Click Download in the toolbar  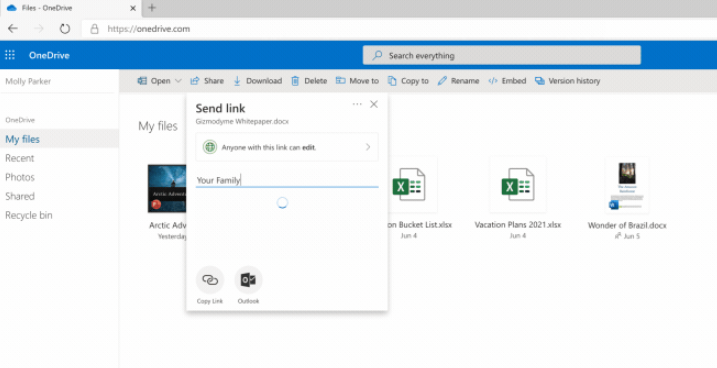(258, 81)
